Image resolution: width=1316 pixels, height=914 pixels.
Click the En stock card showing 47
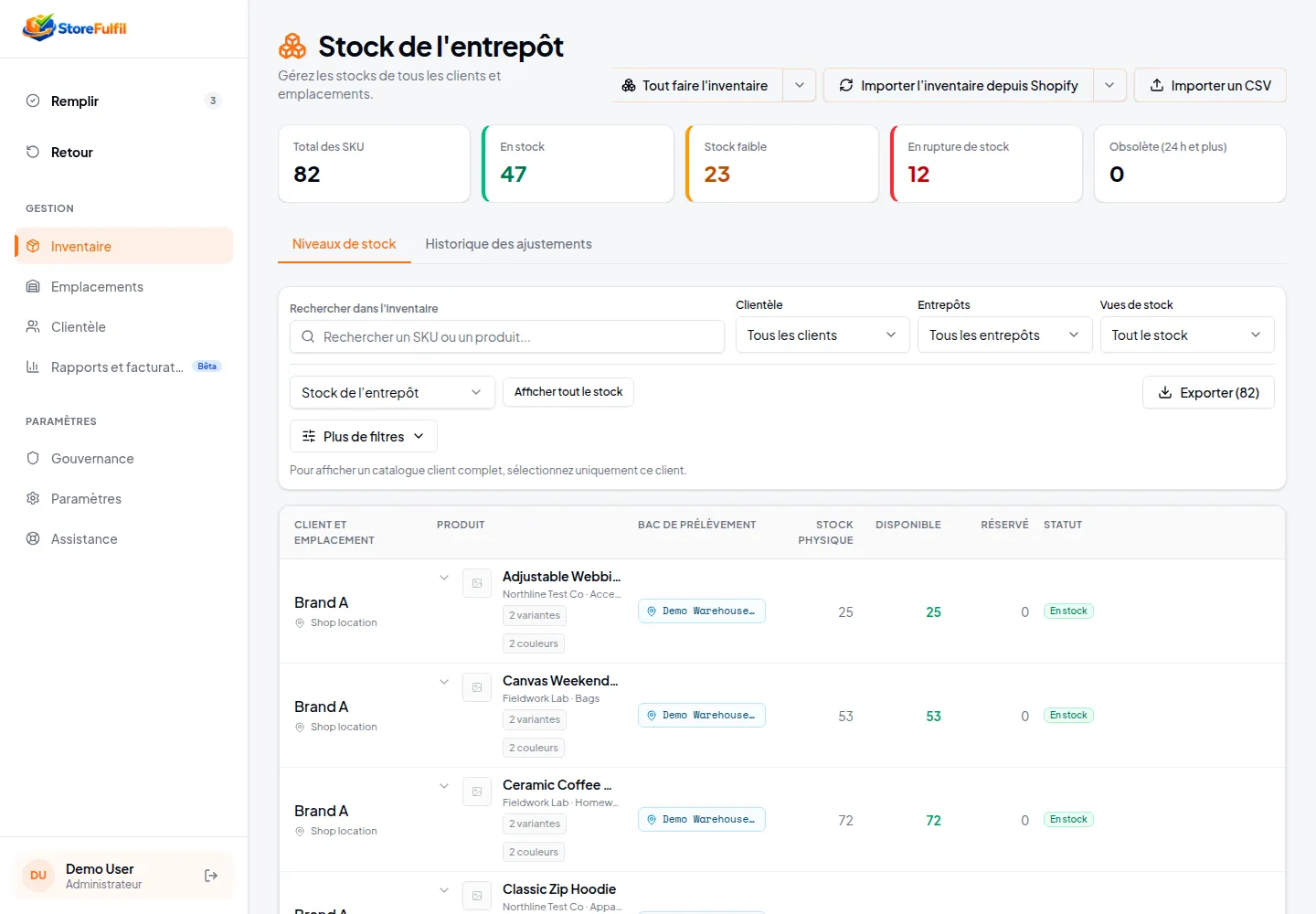point(578,164)
